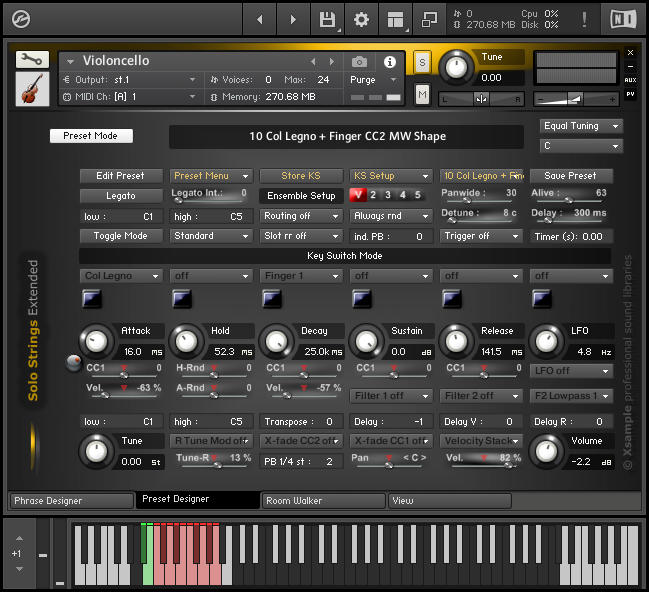Viewport: 649px width, 592px height.
Task: Toggle the Mute M button
Action: (x=422, y=95)
